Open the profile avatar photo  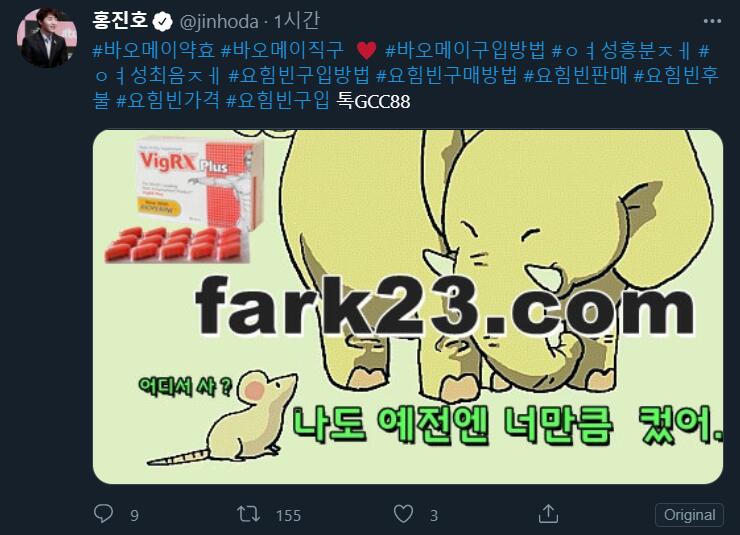coord(47,38)
